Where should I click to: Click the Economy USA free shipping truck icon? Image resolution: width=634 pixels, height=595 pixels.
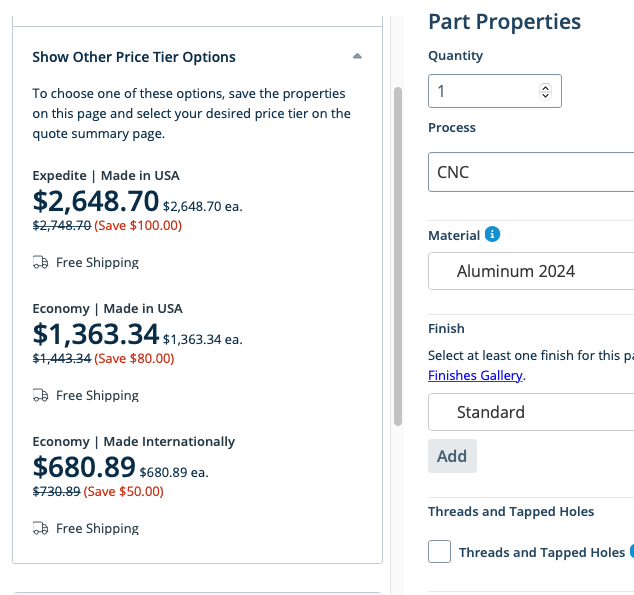40,395
